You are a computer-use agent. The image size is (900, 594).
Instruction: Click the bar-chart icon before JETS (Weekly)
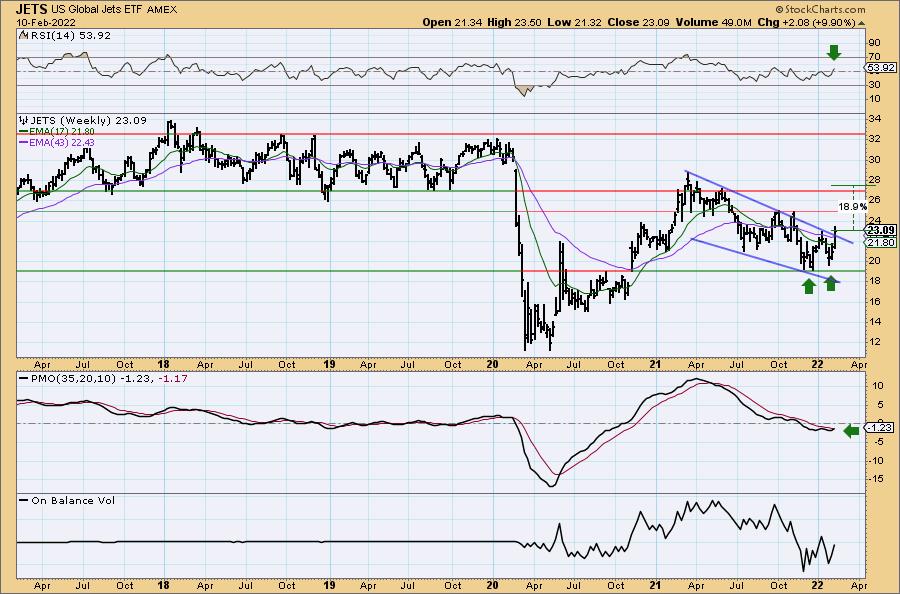tap(23, 121)
